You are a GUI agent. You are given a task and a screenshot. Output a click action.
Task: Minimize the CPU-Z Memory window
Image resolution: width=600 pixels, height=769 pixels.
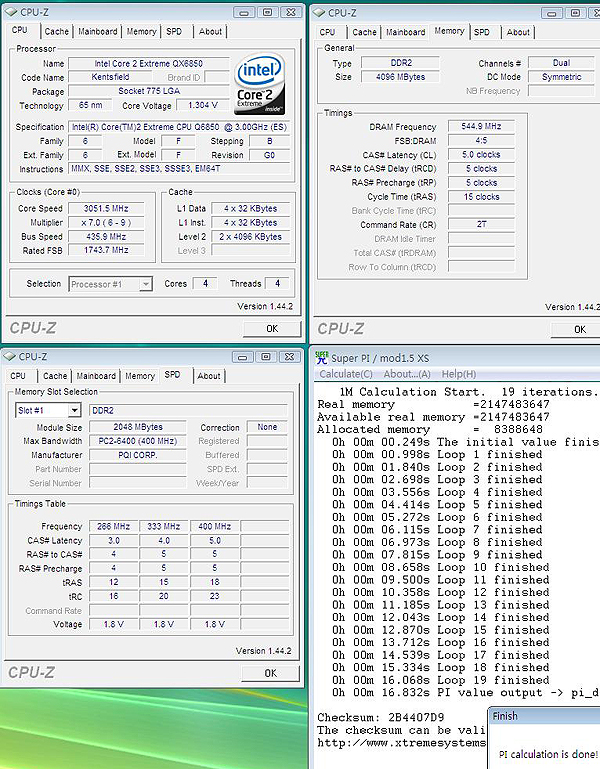click(x=552, y=13)
